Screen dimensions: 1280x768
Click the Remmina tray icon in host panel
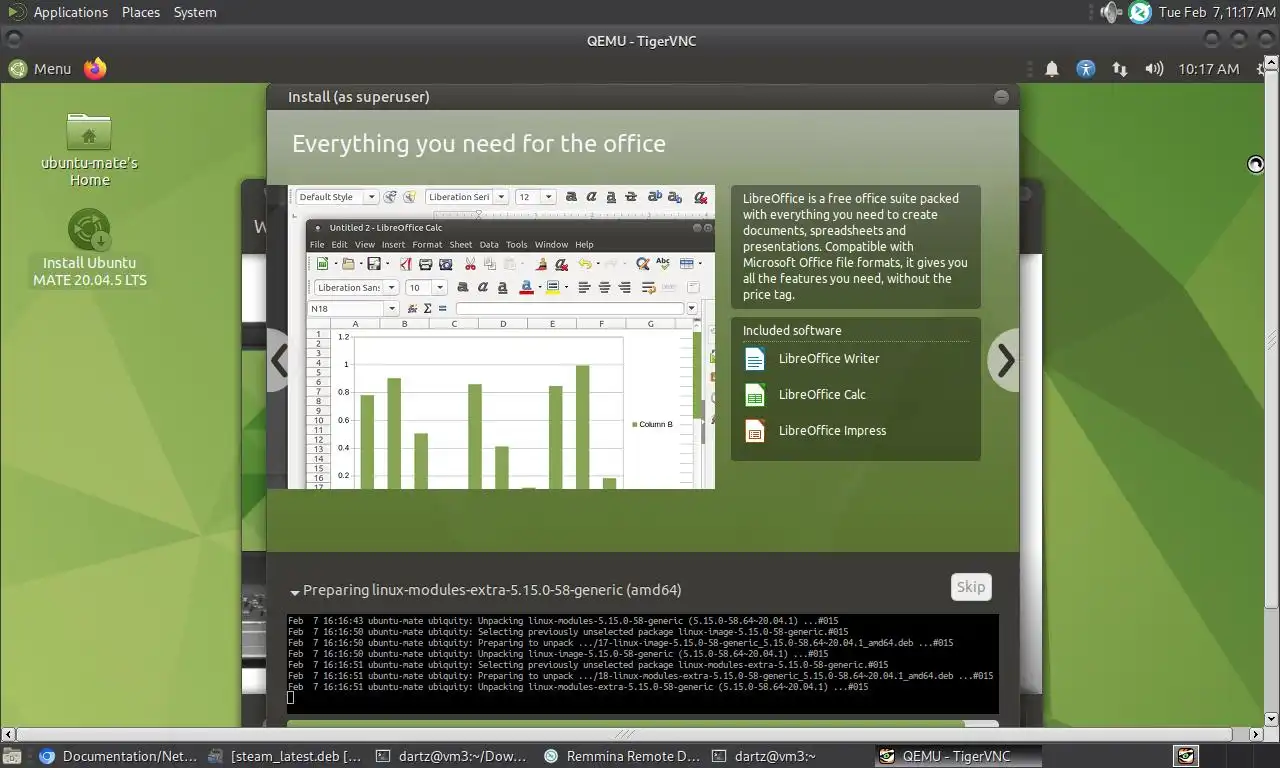click(1140, 12)
